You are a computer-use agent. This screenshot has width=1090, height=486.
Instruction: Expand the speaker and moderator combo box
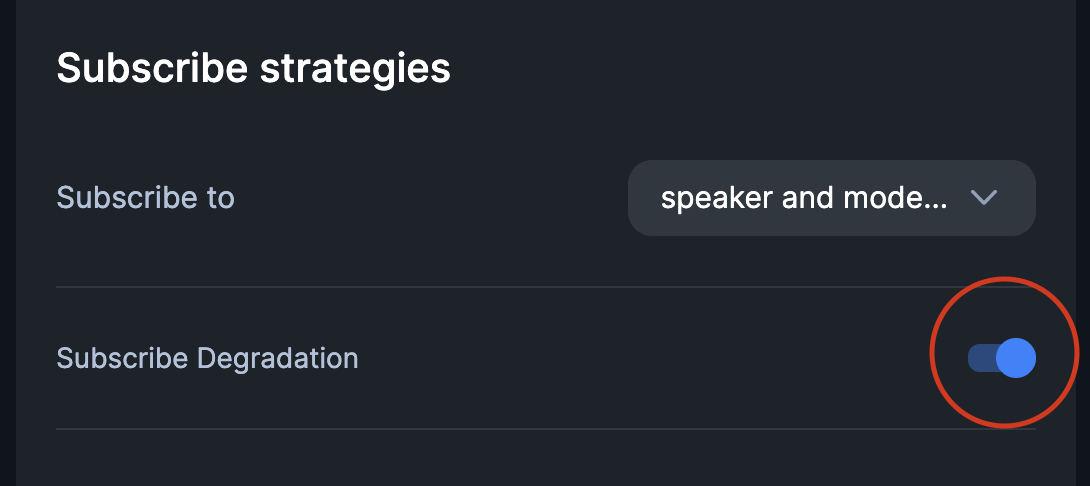(831, 198)
